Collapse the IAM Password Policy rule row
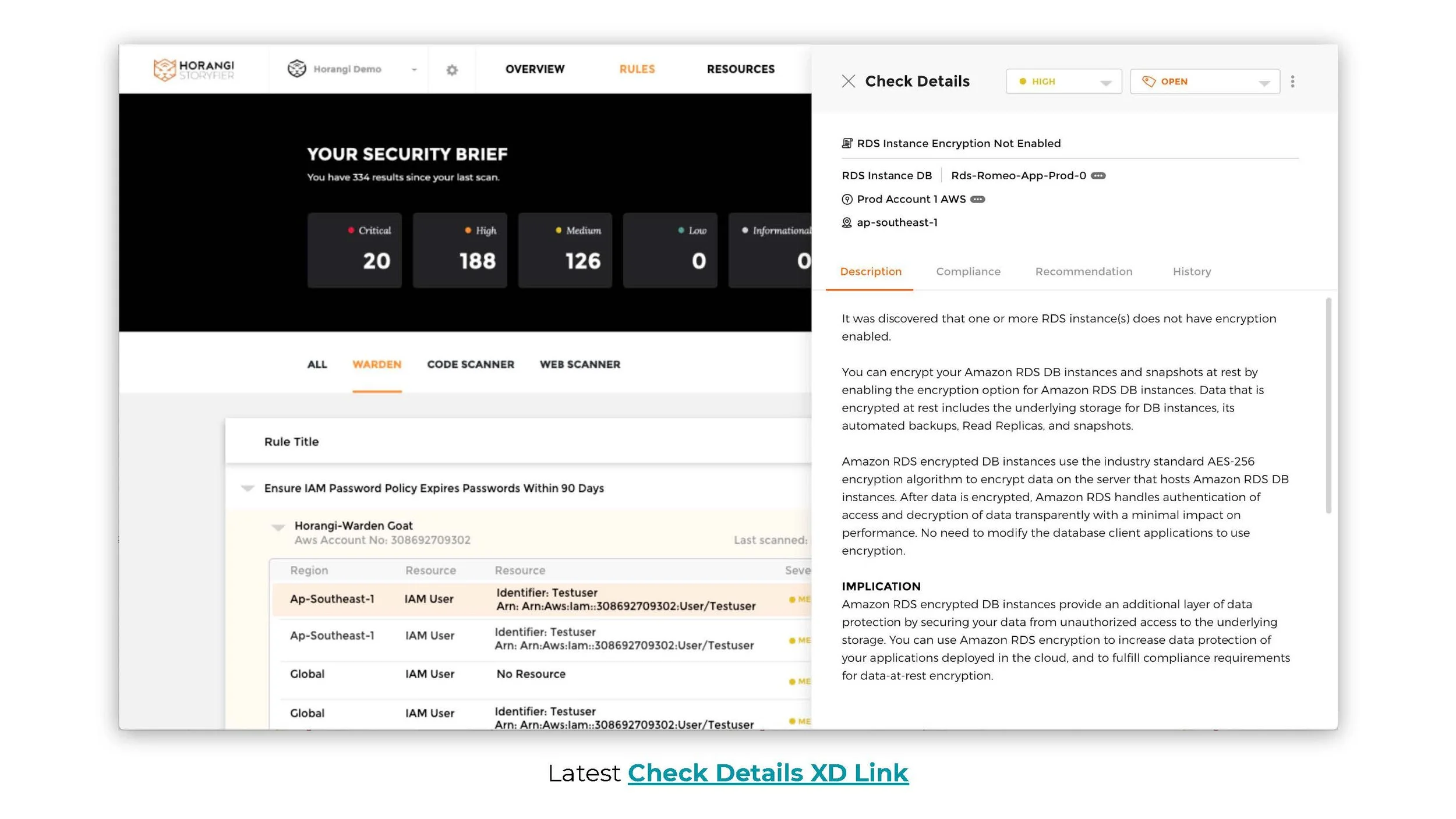1456x819 pixels. pyautogui.click(x=248, y=488)
